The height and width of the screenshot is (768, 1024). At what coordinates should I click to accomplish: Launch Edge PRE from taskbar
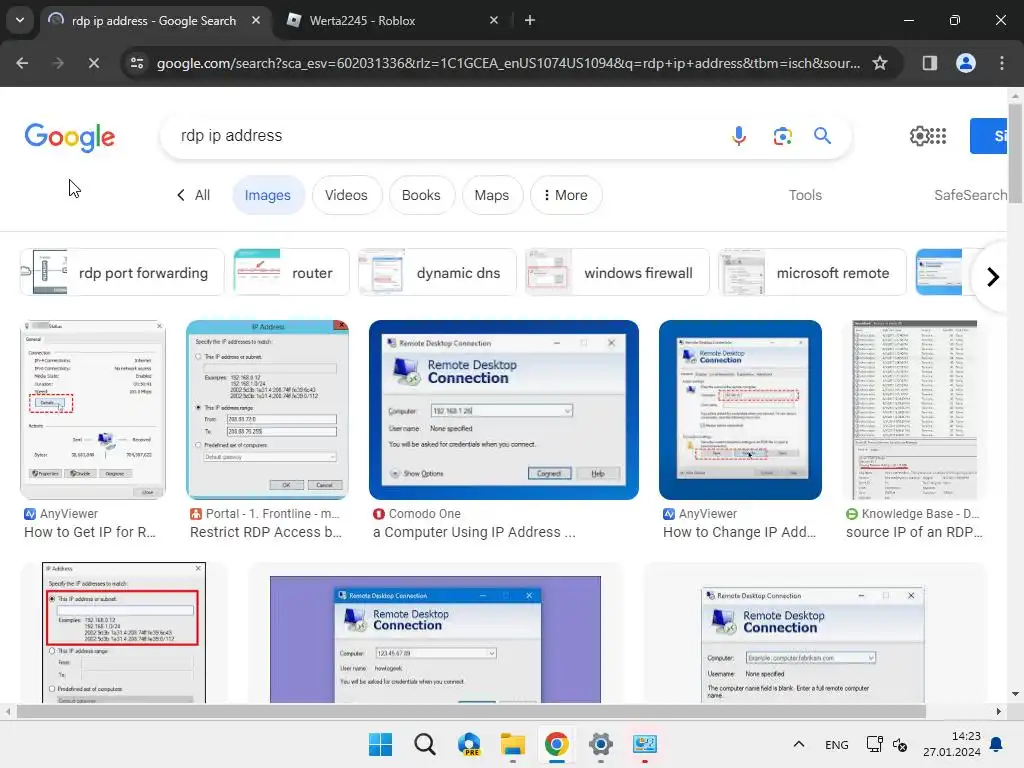click(x=469, y=744)
